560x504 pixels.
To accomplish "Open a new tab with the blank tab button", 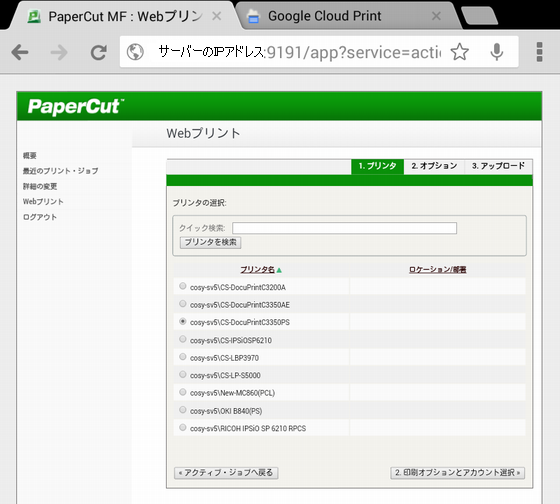I will 480,16.
